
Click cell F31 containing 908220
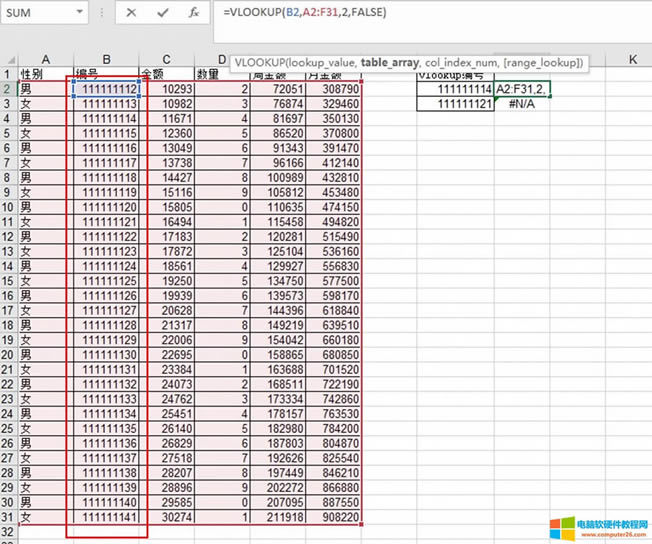335,517
